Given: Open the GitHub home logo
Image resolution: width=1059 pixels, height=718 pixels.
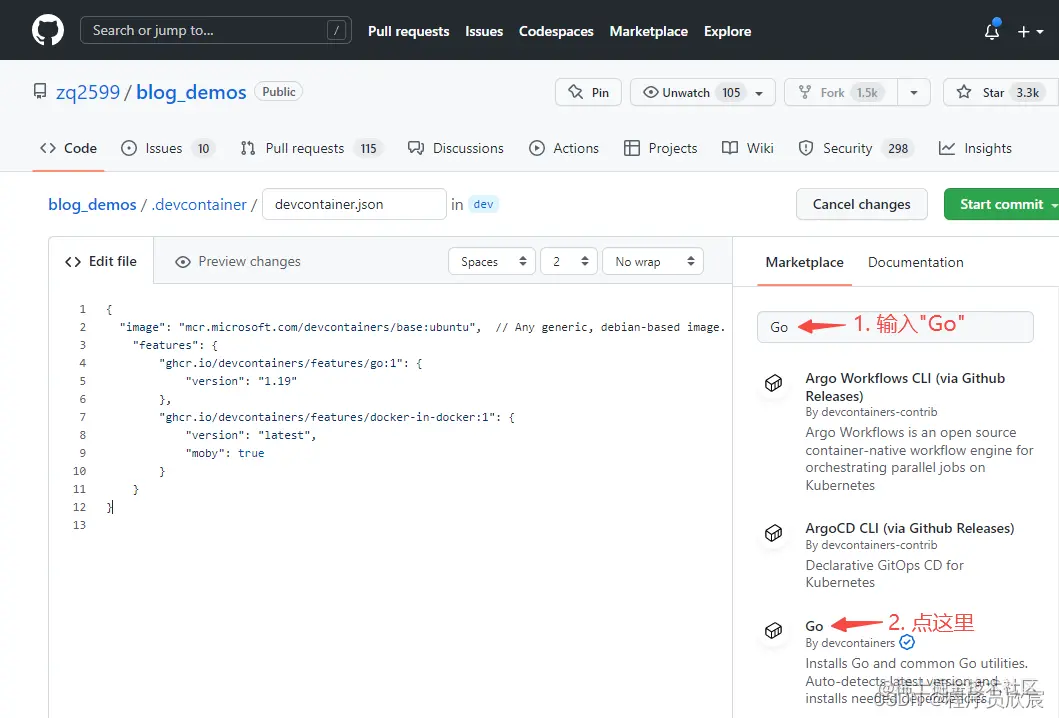Looking at the screenshot, I should coord(48,30).
